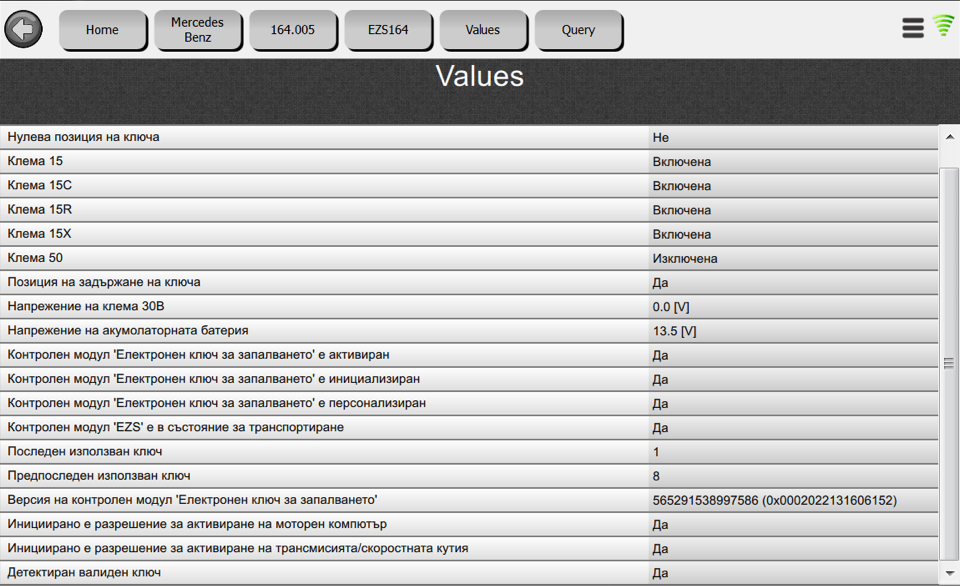Click 'Напрежение на клема 30B' label
The width and height of the screenshot is (960, 586).
[86, 306]
